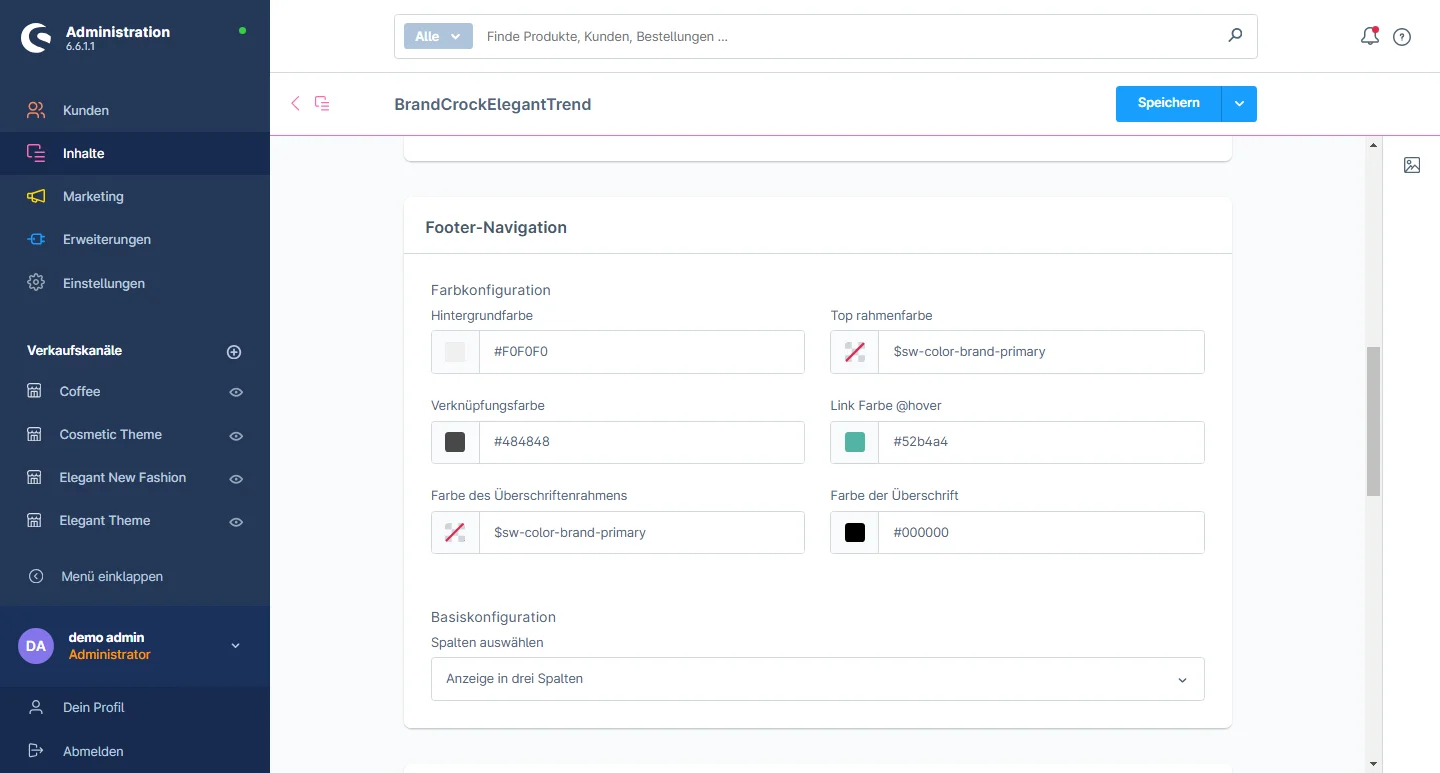Click the Shopware logo in the header
1440x773 pixels.
pyautogui.click(x=36, y=38)
